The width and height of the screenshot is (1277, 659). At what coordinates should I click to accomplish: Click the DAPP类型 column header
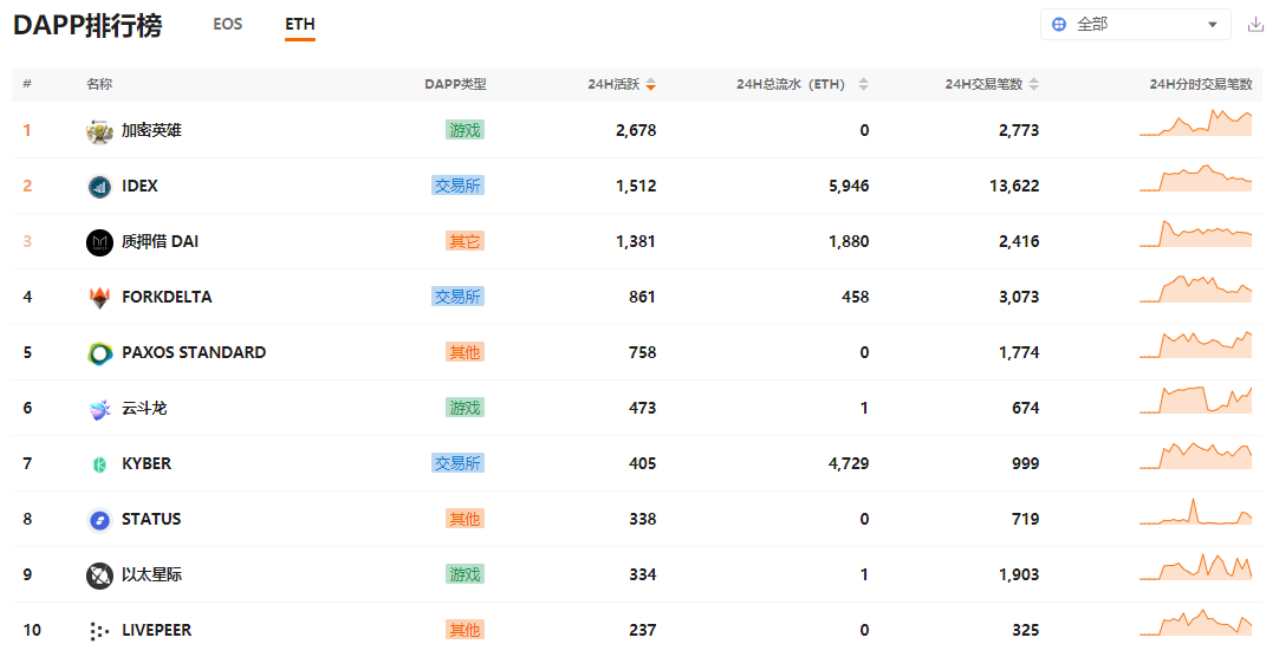pos(456,85)
